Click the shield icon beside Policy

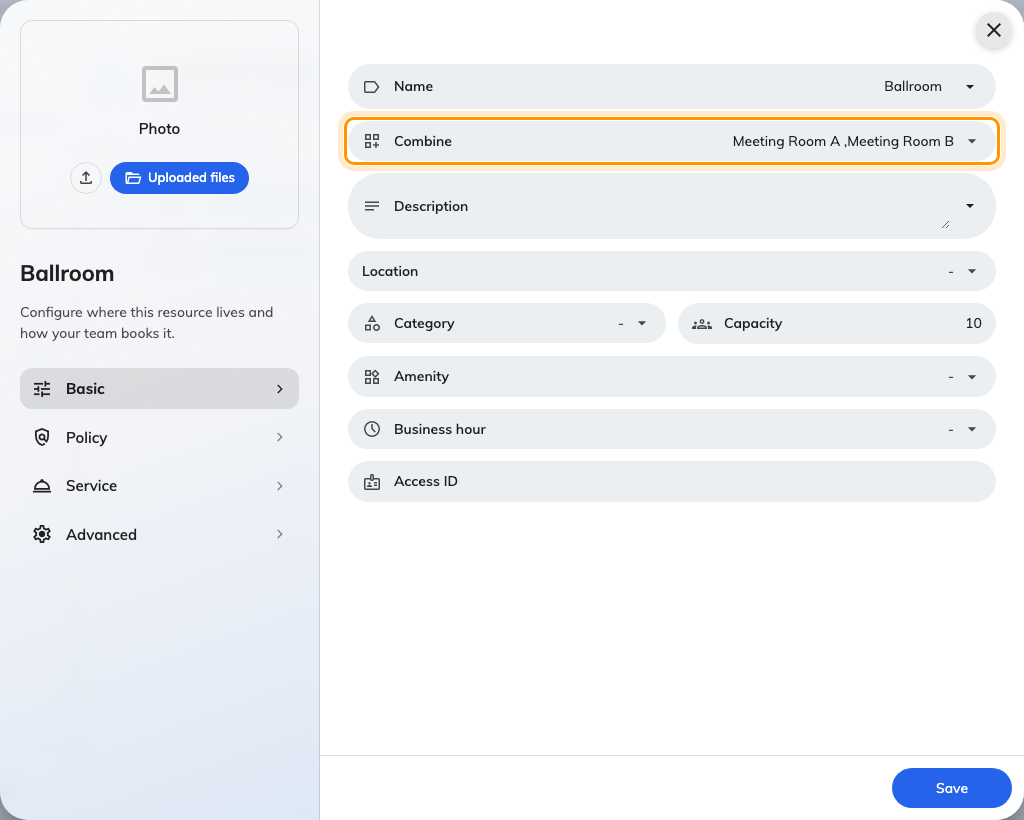point(42,437)
